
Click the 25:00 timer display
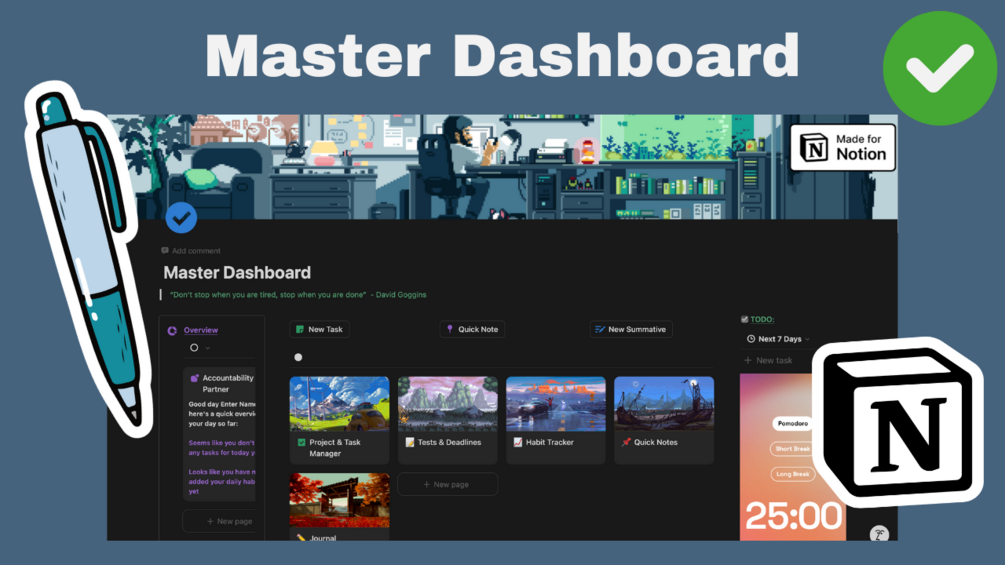(x=793, y=516)
